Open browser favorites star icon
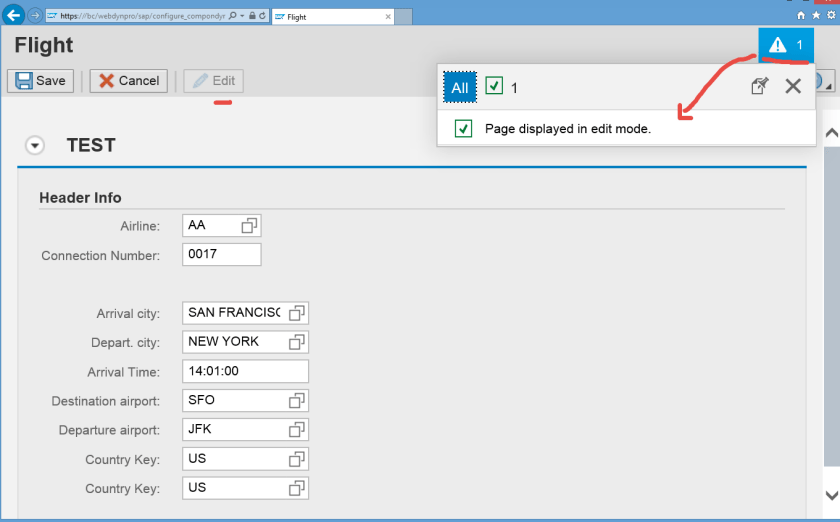Image resolution: width=840 pixels, height=522 pixels. [816, 15]
